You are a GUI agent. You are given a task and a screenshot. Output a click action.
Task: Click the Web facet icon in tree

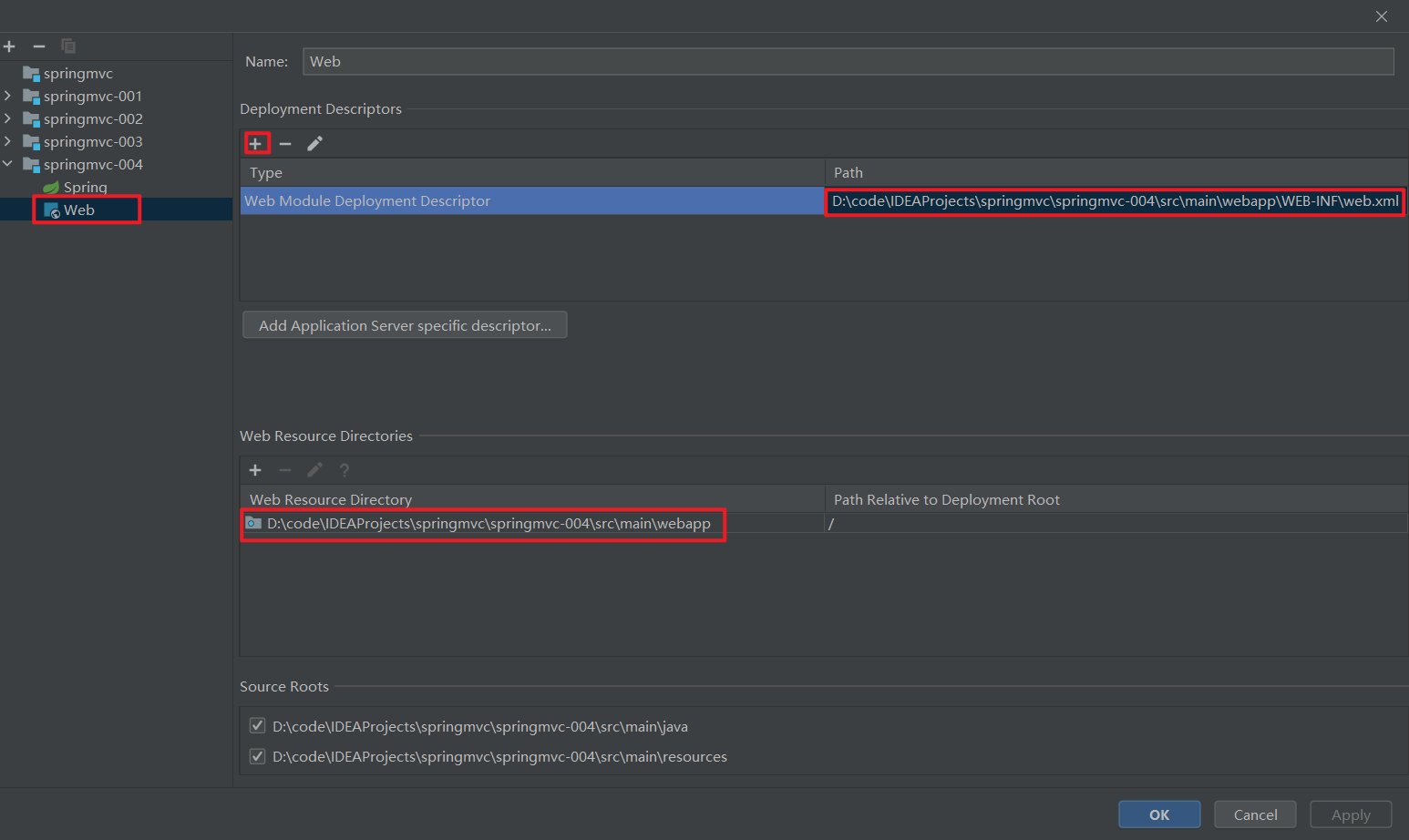(x=52, y=210)
